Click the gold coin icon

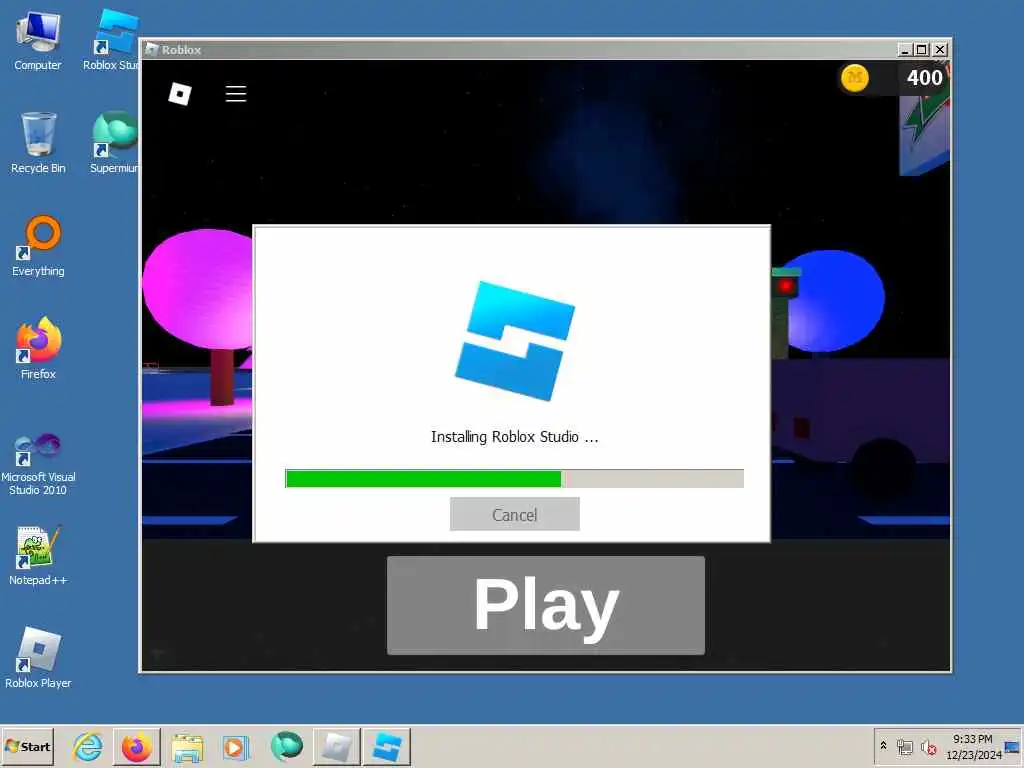[x=854, y=78]
